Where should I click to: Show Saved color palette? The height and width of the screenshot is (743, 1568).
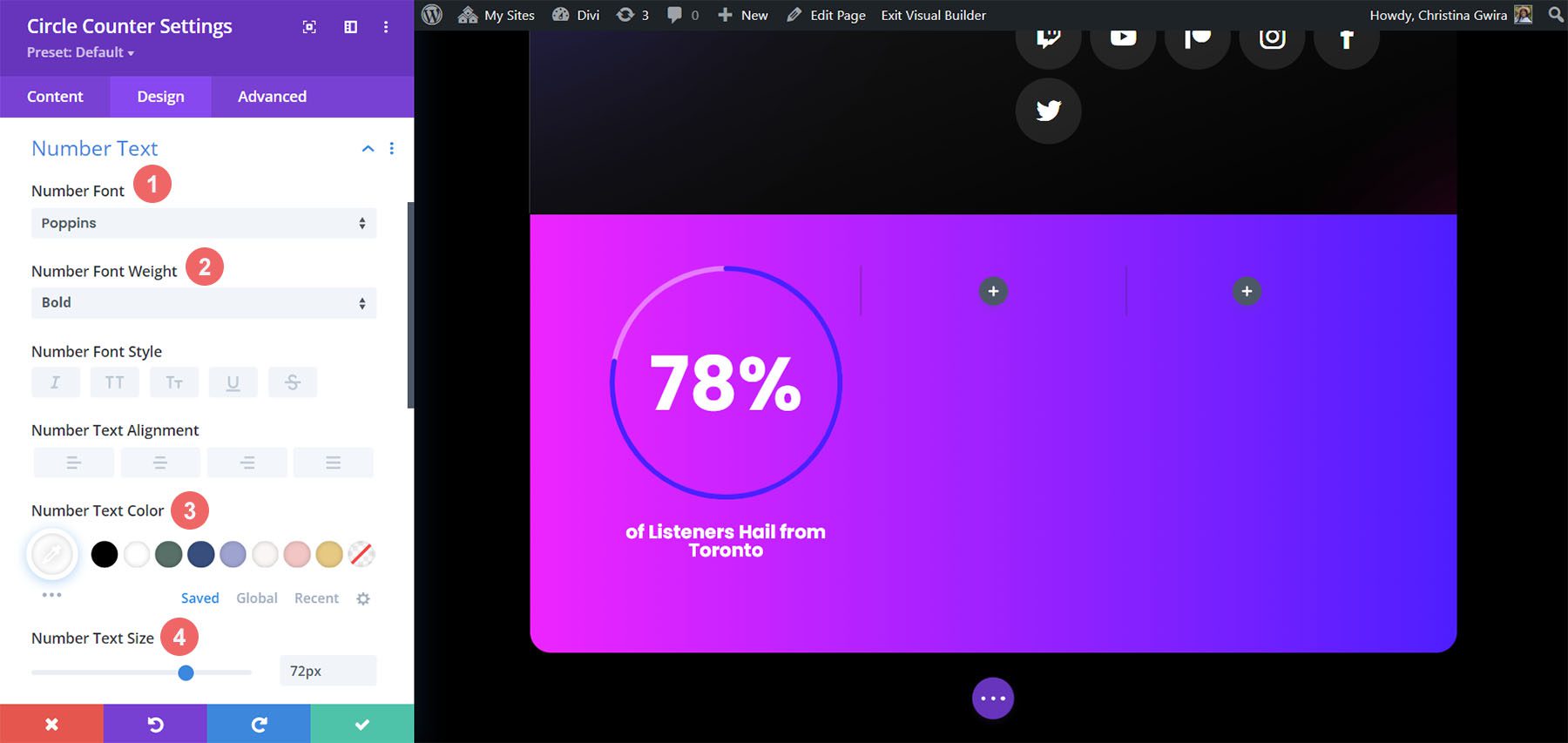[199, 598]
